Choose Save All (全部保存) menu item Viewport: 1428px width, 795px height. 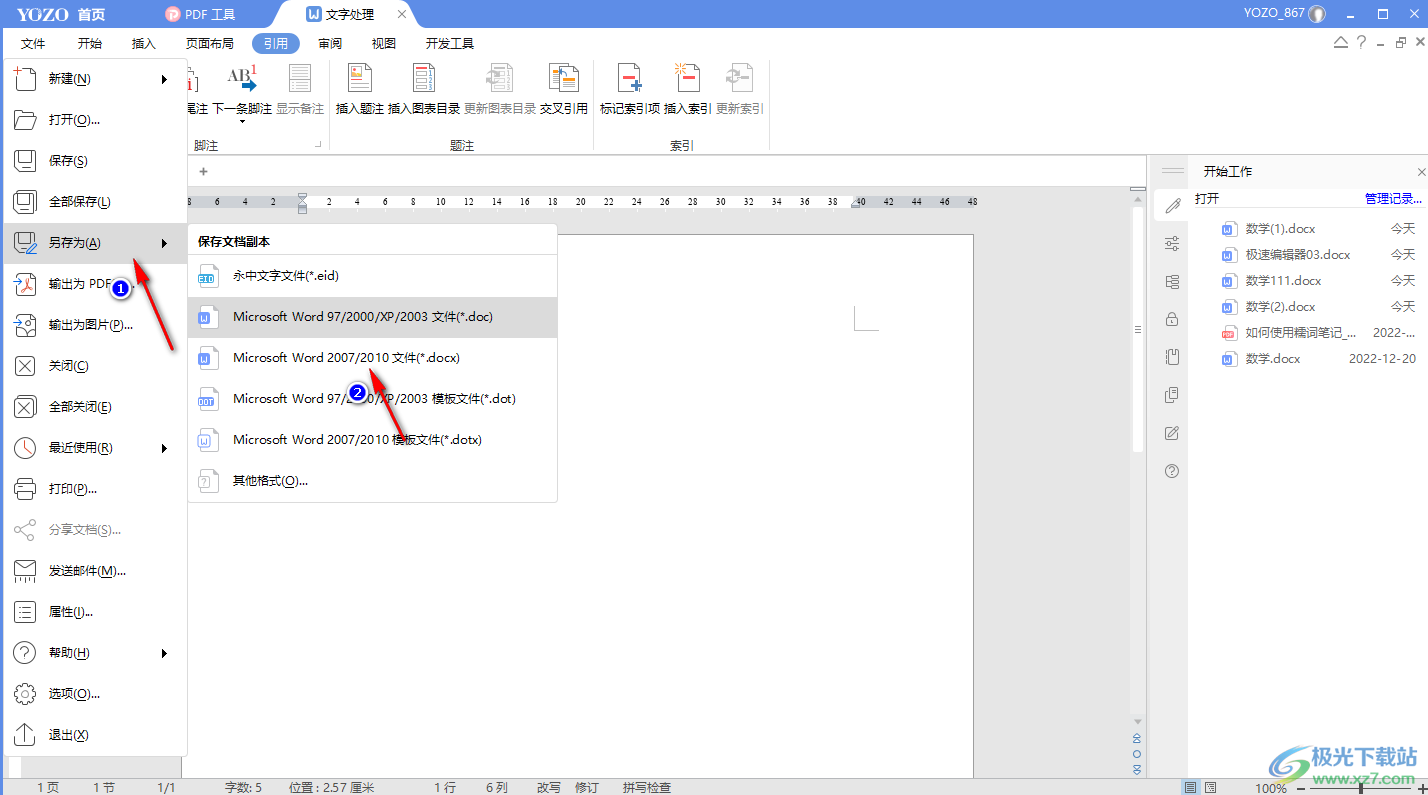click(95, 202)
